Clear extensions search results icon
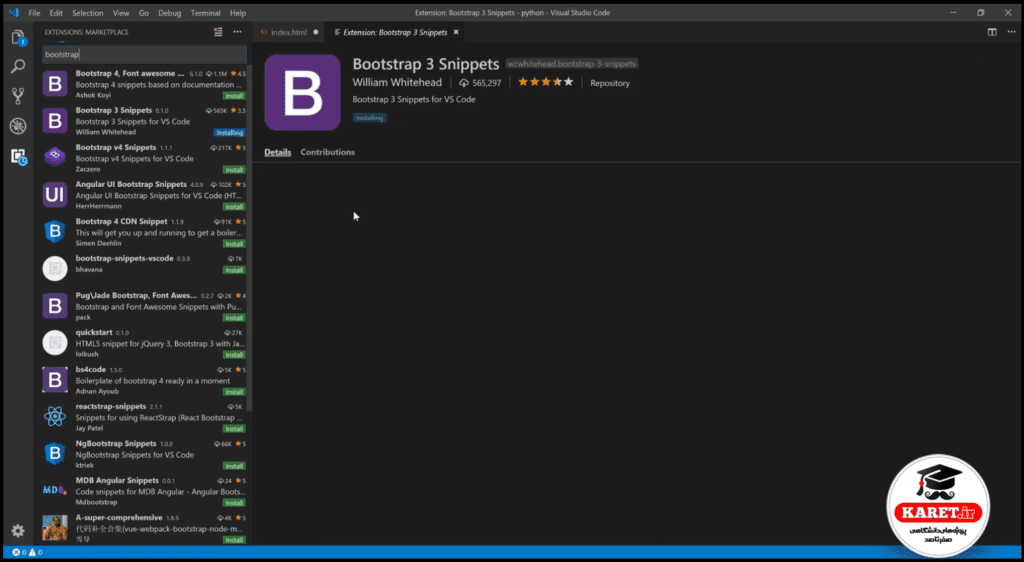The height and width of the screenshot is (562, 1024). [x=218, y=32]
